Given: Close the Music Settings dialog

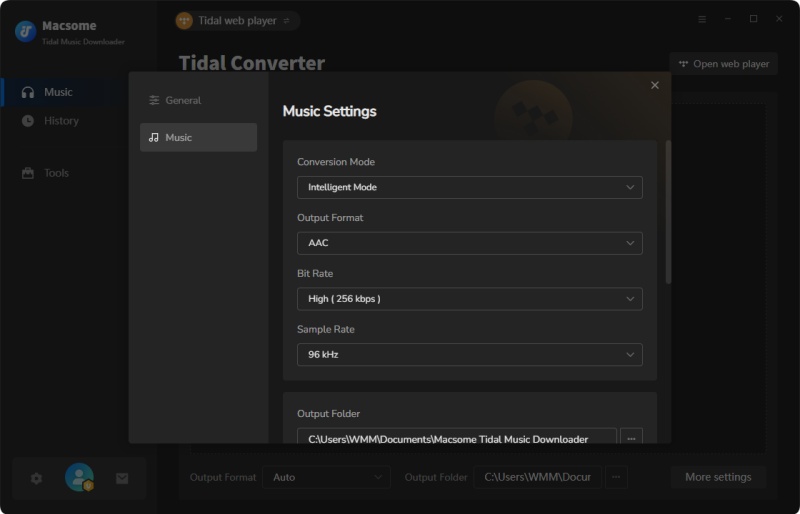Looking at the screenshot, I should tap(655, 86).
